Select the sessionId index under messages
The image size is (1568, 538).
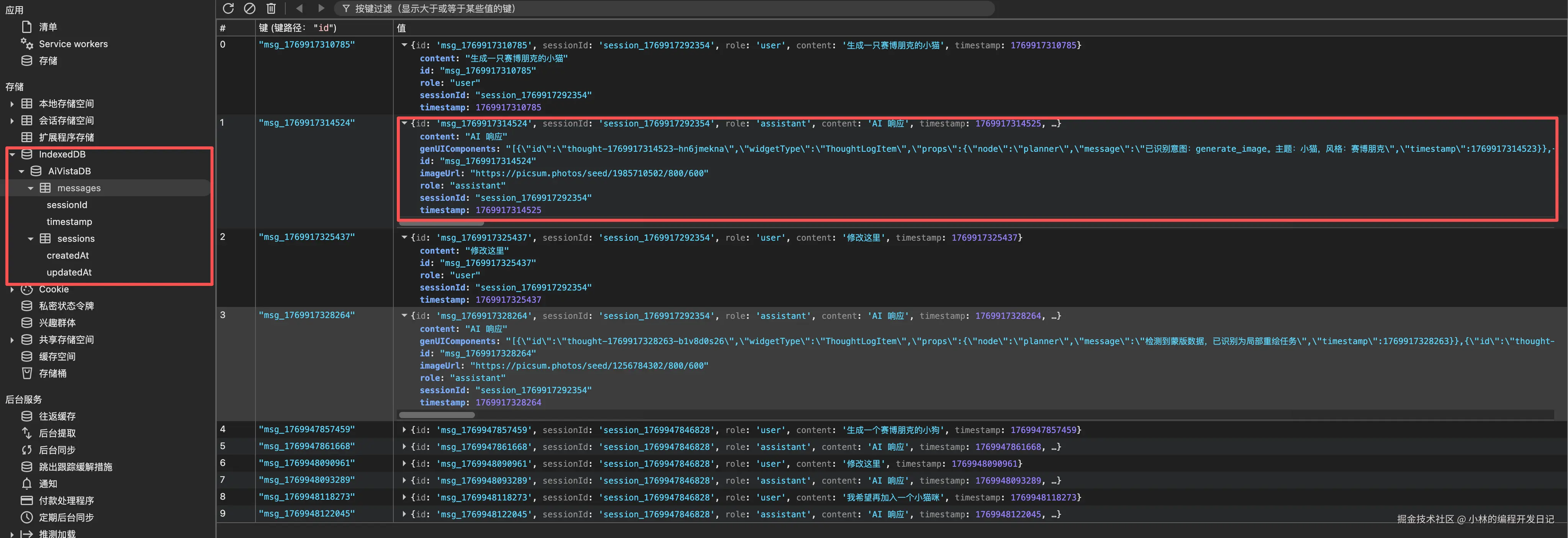(x=67, y=205)
